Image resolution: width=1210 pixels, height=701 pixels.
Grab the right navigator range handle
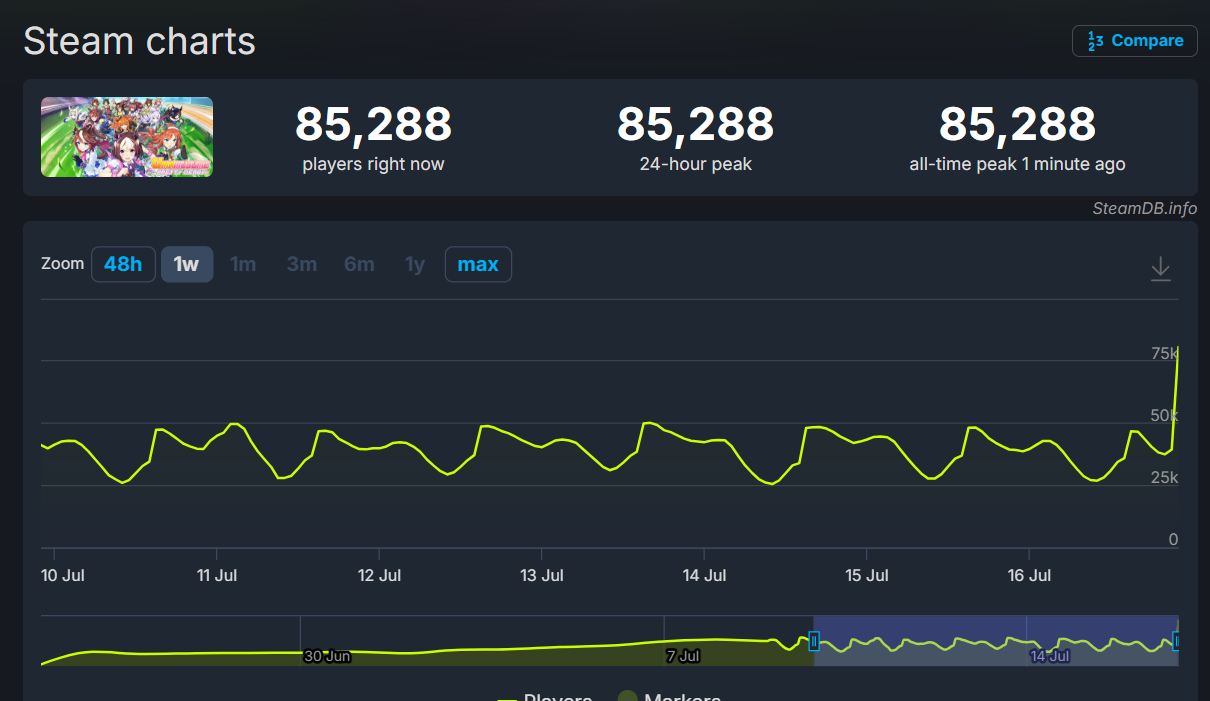tap(1176, 641)
